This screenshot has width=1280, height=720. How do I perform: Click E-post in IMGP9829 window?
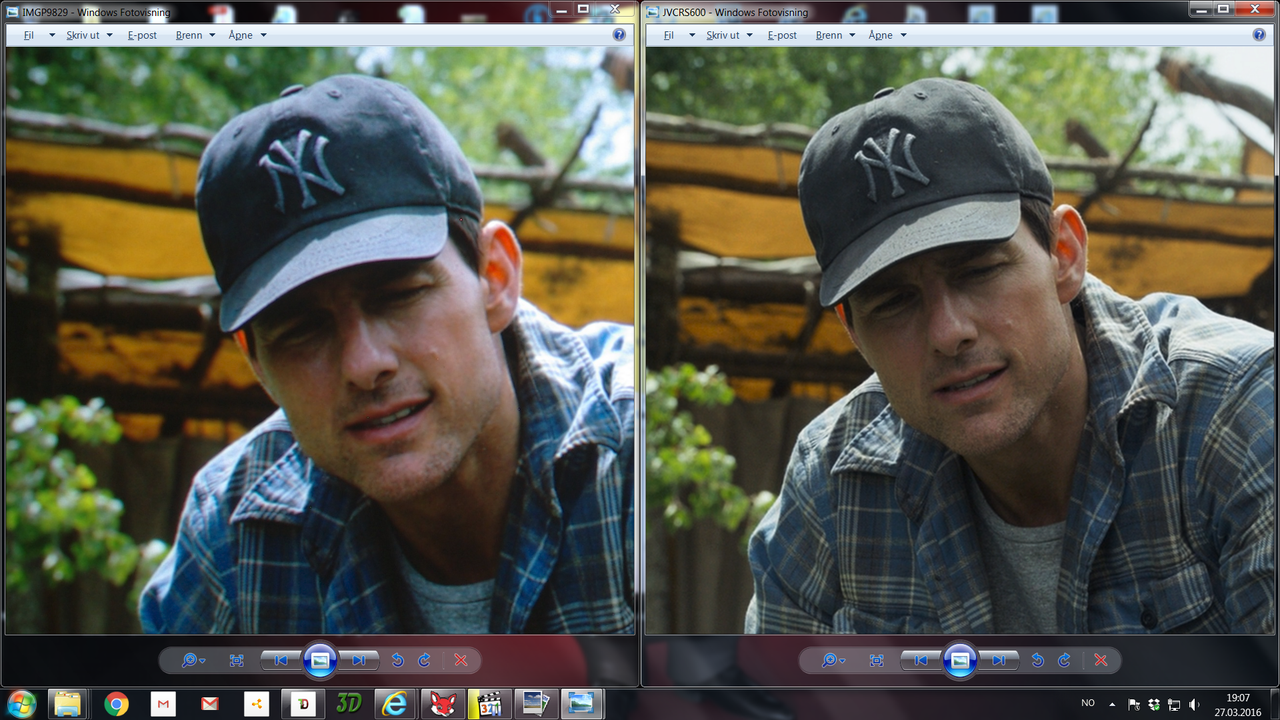(x=142, y=35)
